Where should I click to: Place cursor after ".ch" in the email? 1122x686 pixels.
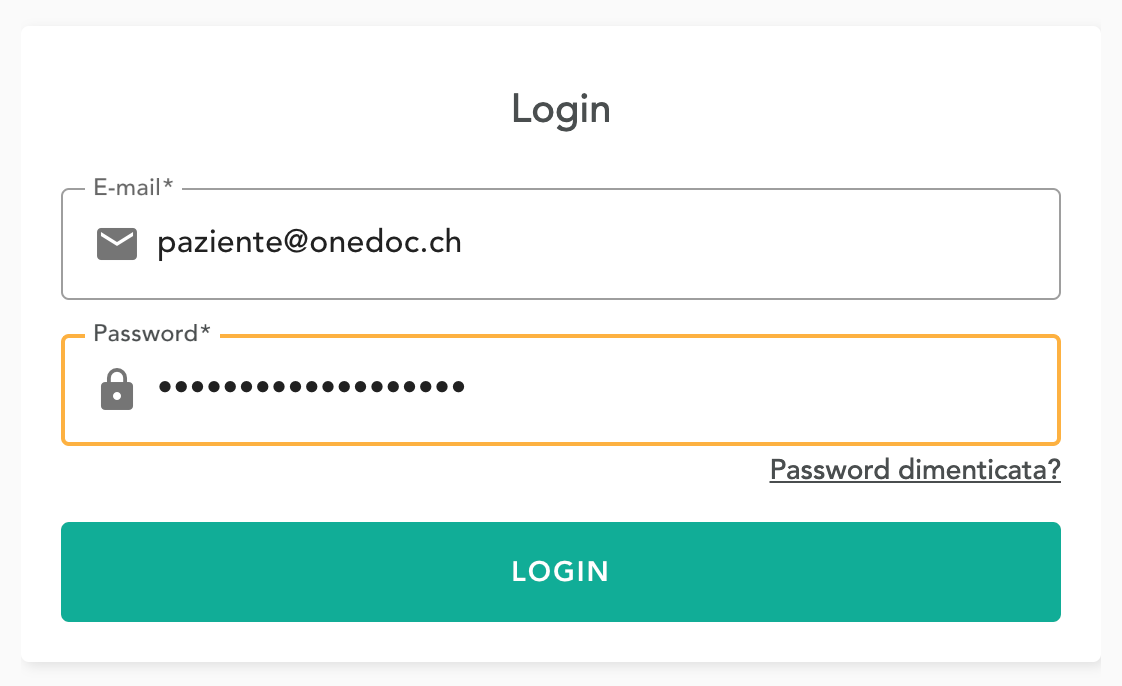coord(463,243)
